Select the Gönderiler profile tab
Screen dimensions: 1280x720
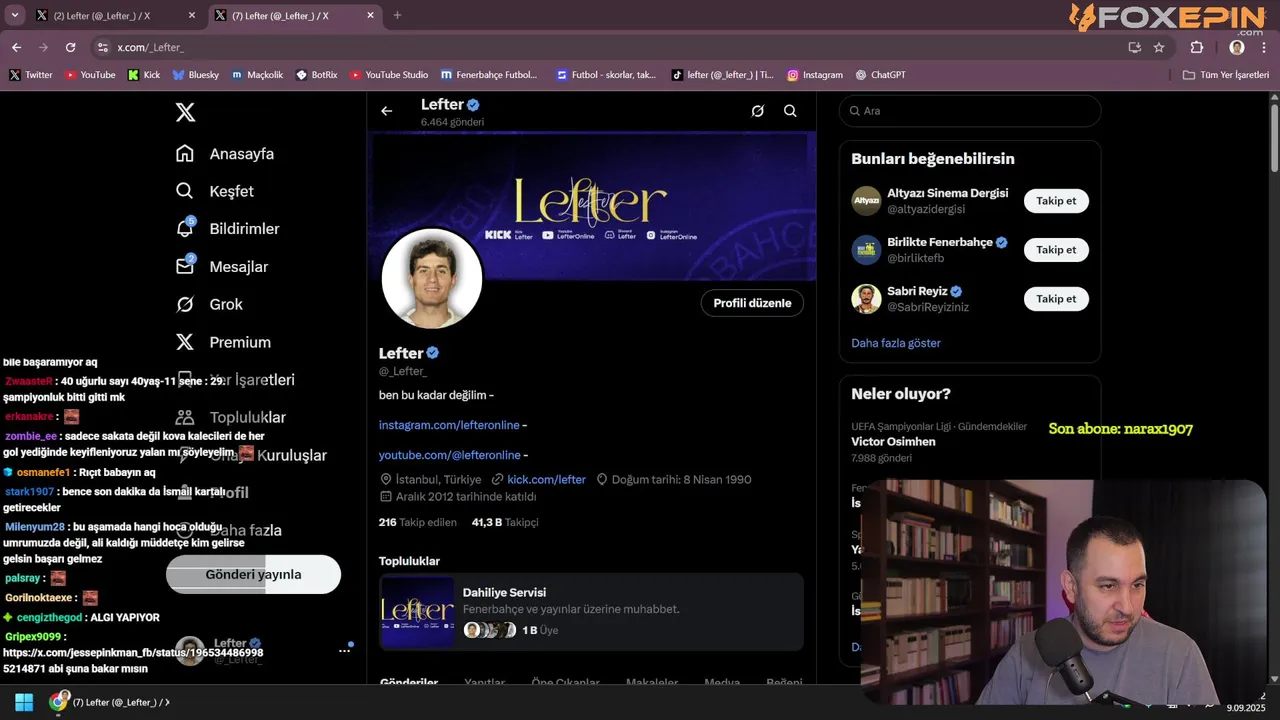409,682
